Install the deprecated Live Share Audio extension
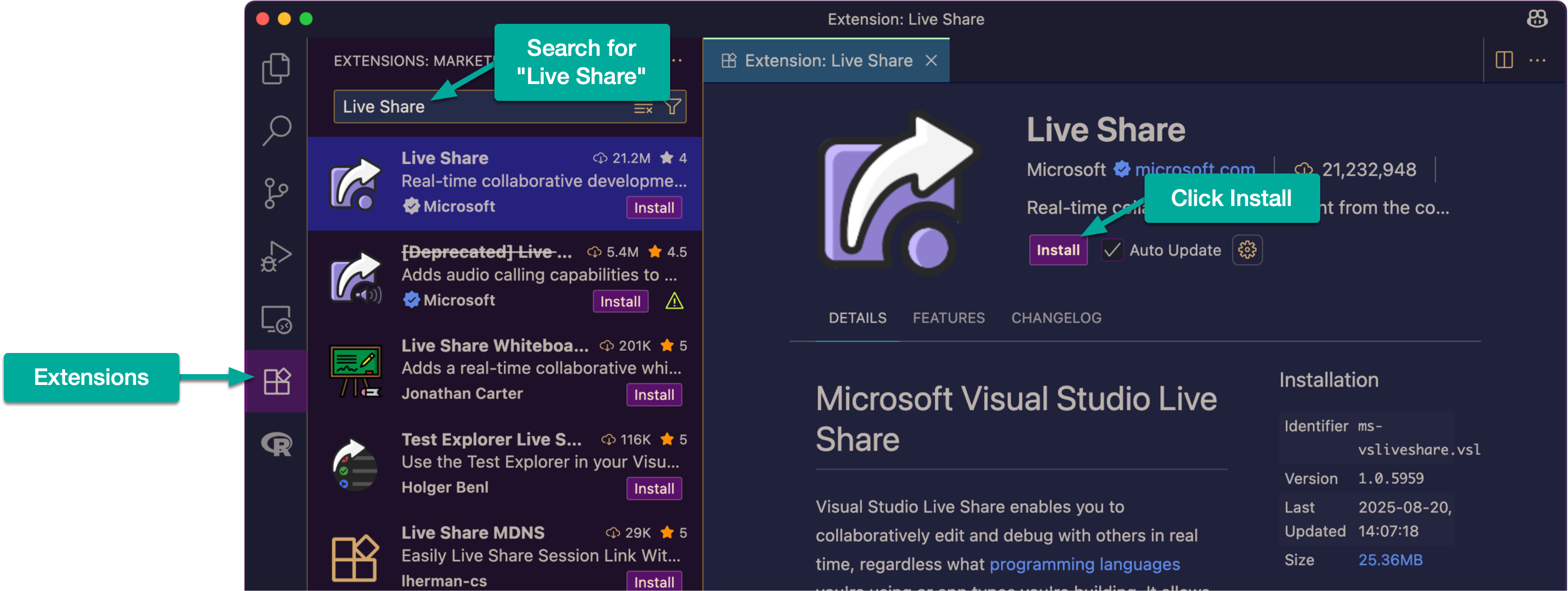The width and height of the screenshot is (1568, 591). (x=620, y=301)
